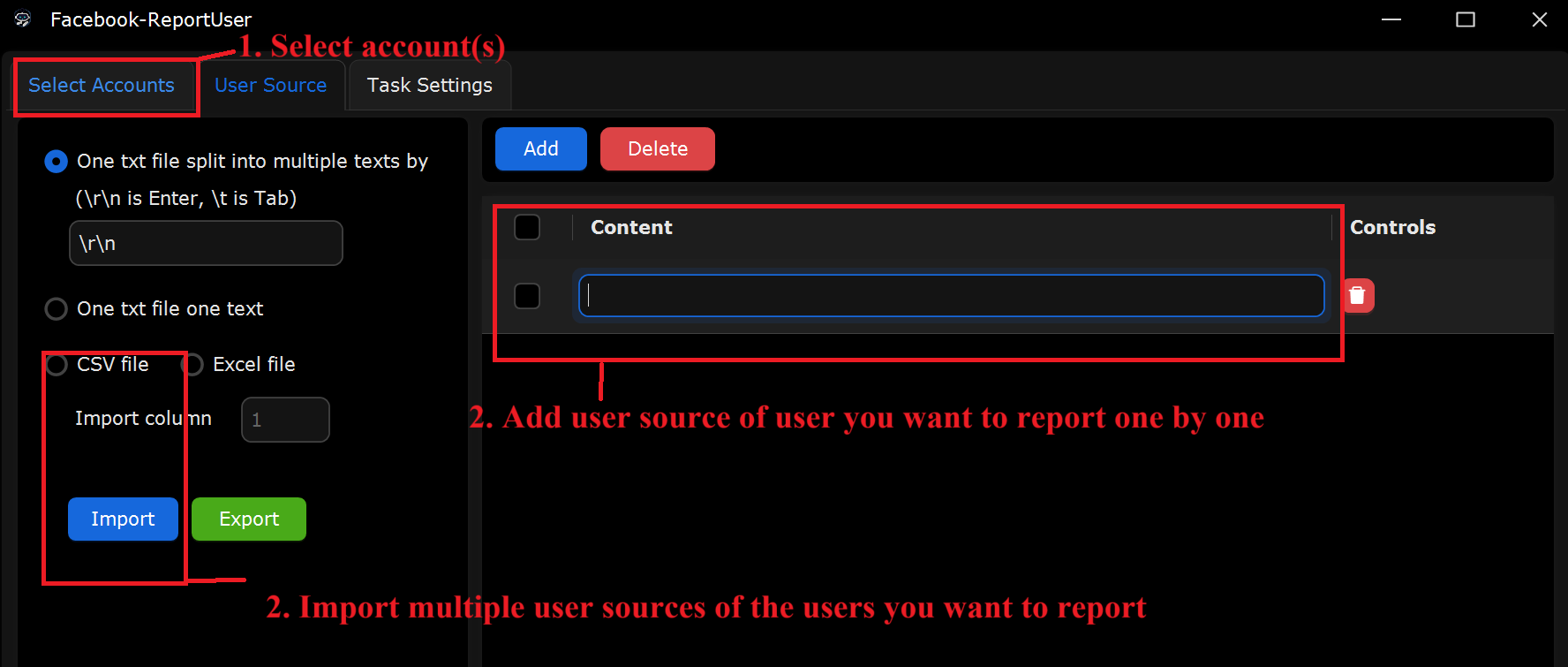Click the 'Import column' label
Screen dimensions: 1568x667
[143, 418]
